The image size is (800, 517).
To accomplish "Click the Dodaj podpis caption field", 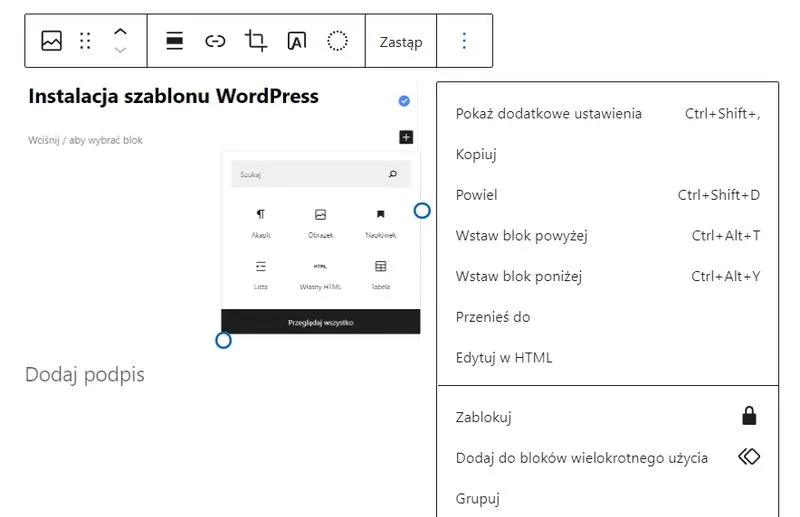I will [85, 374].
